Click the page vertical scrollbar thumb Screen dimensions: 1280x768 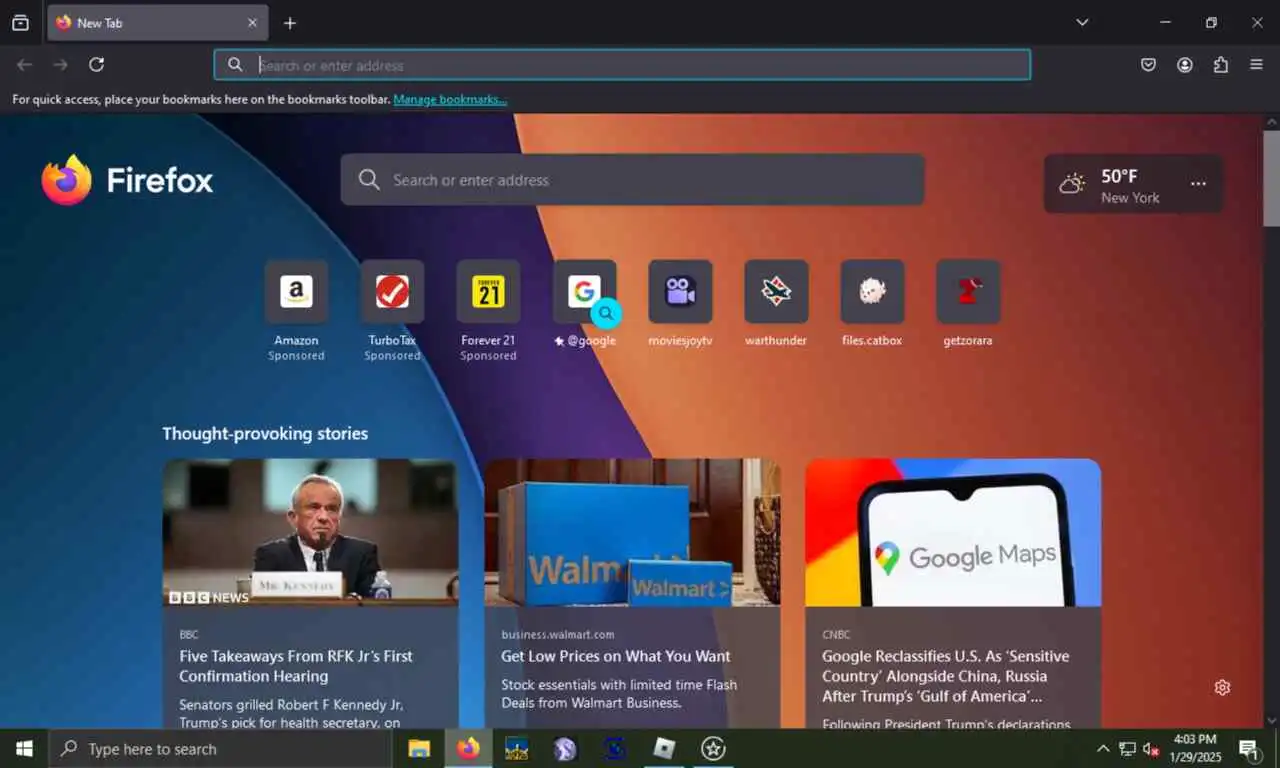click(1271, 178)
